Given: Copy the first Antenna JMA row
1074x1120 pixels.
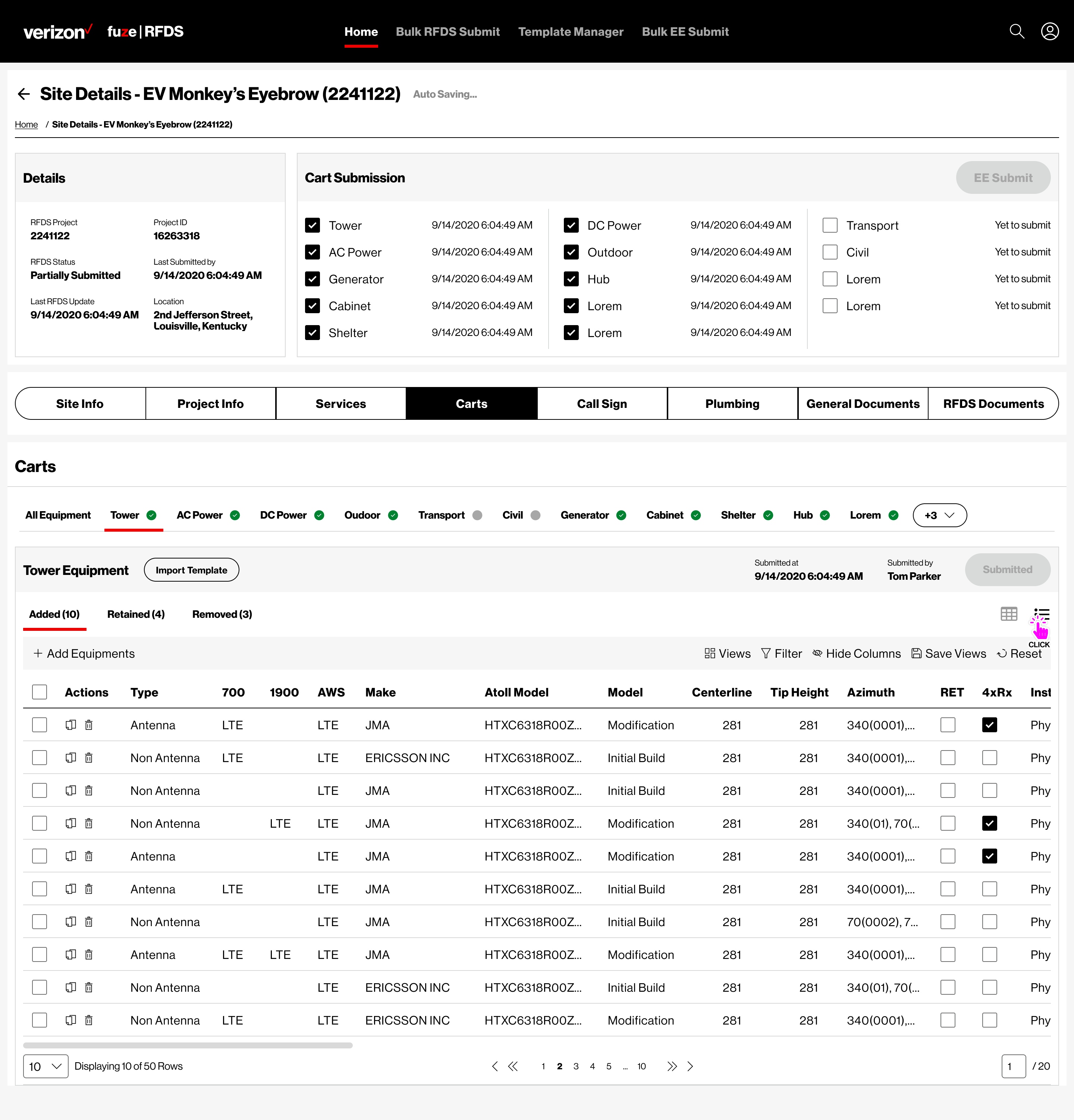Looking at the screenshot, I should click(71, 724).
